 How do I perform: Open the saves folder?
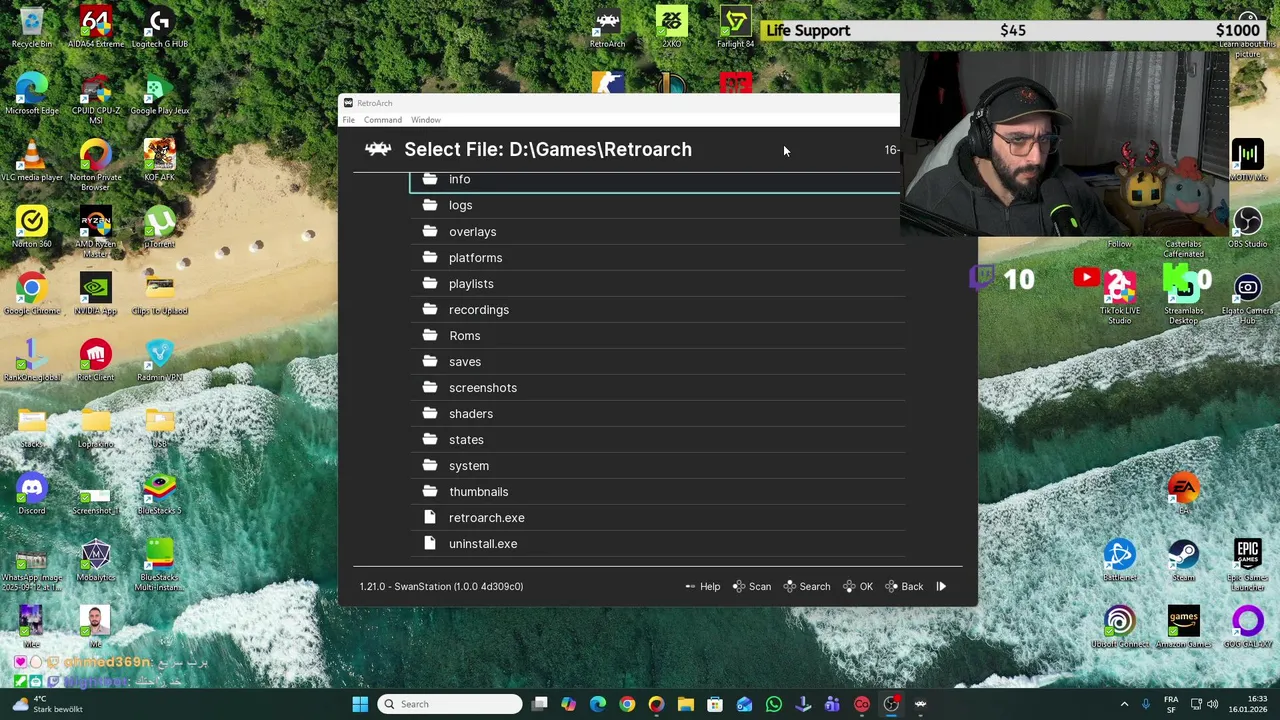click(655, 361)
